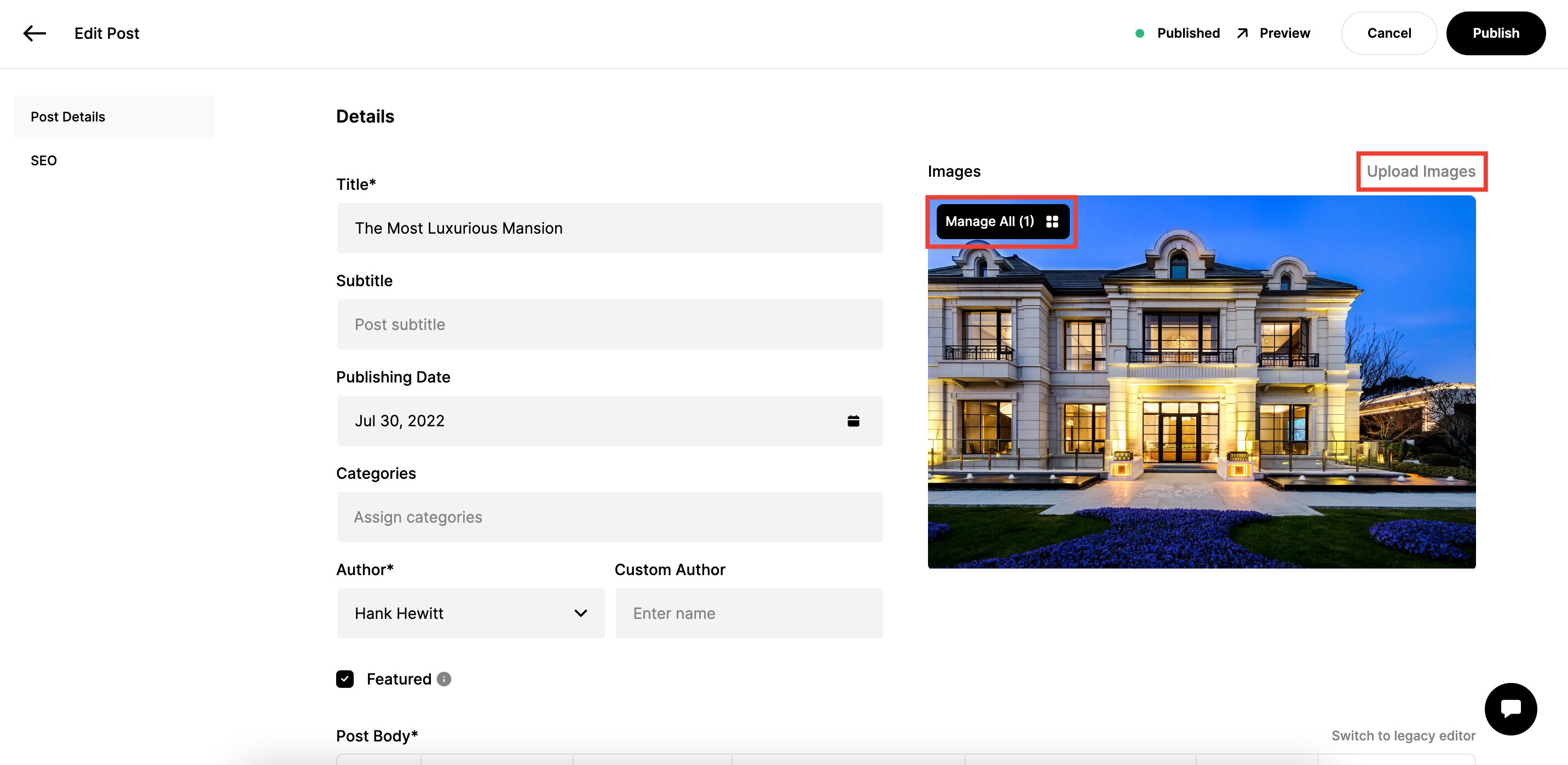Click the Preview external arrow icon
The width and height of the screenshot is (1568, 765).
[1242, 33]
